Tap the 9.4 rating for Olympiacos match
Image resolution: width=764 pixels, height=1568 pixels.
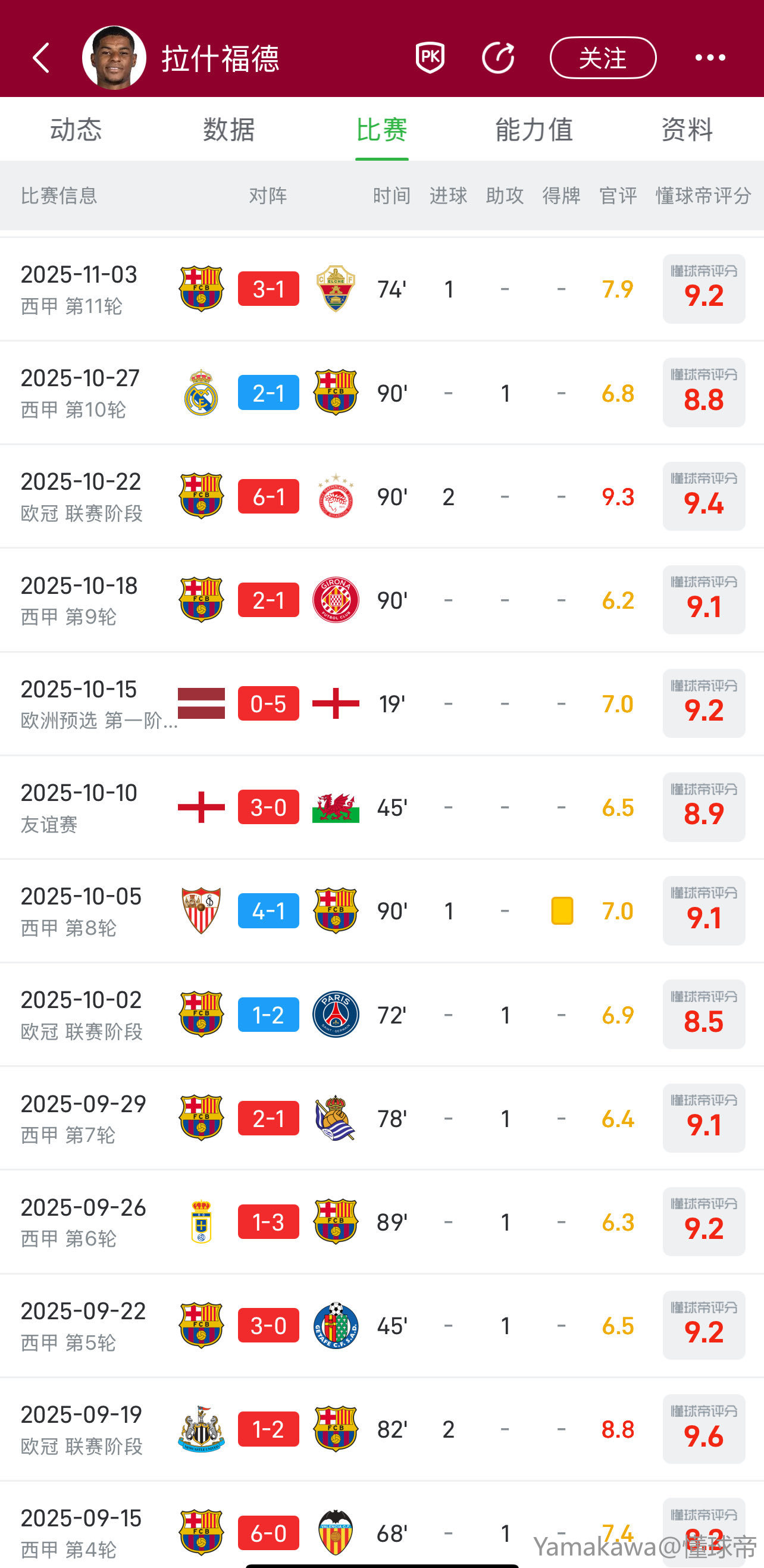point(704,497)
